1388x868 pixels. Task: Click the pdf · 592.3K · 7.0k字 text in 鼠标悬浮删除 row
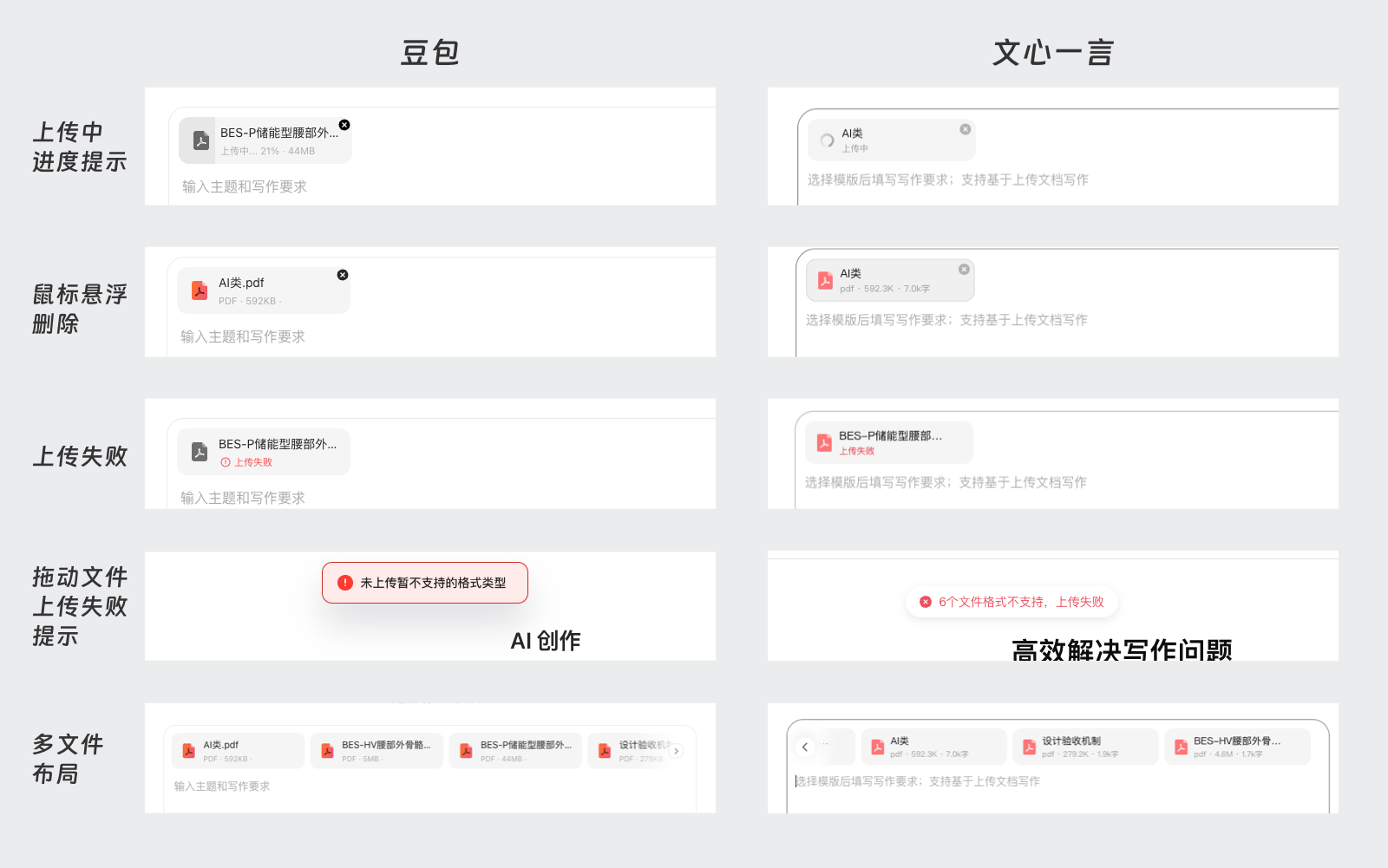tap(885, 289)
